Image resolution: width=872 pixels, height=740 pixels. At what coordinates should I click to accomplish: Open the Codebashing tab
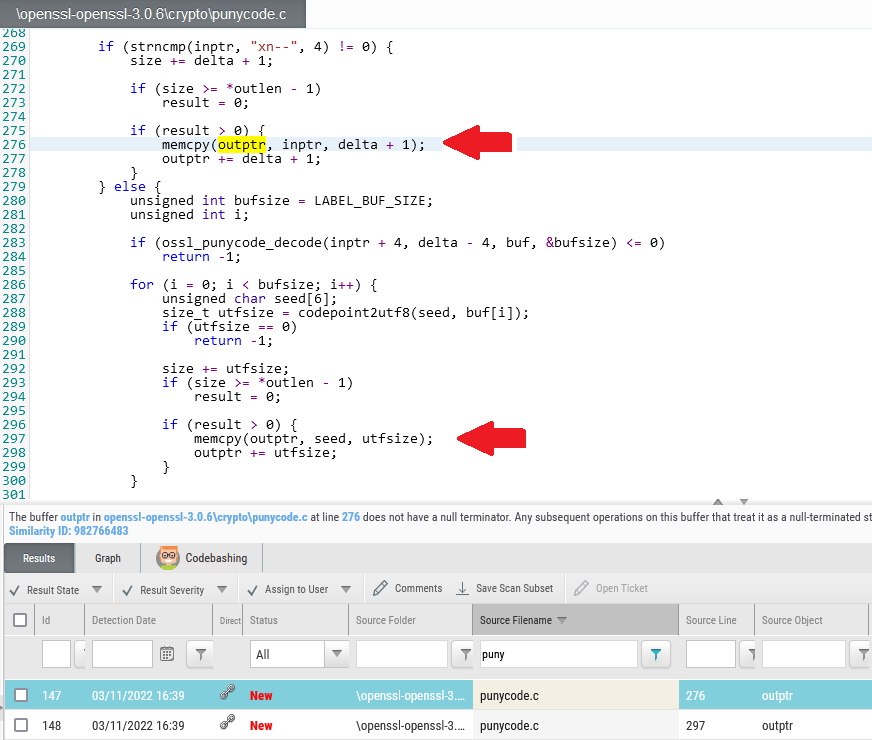pyautogui.click(x=201, y=558)
